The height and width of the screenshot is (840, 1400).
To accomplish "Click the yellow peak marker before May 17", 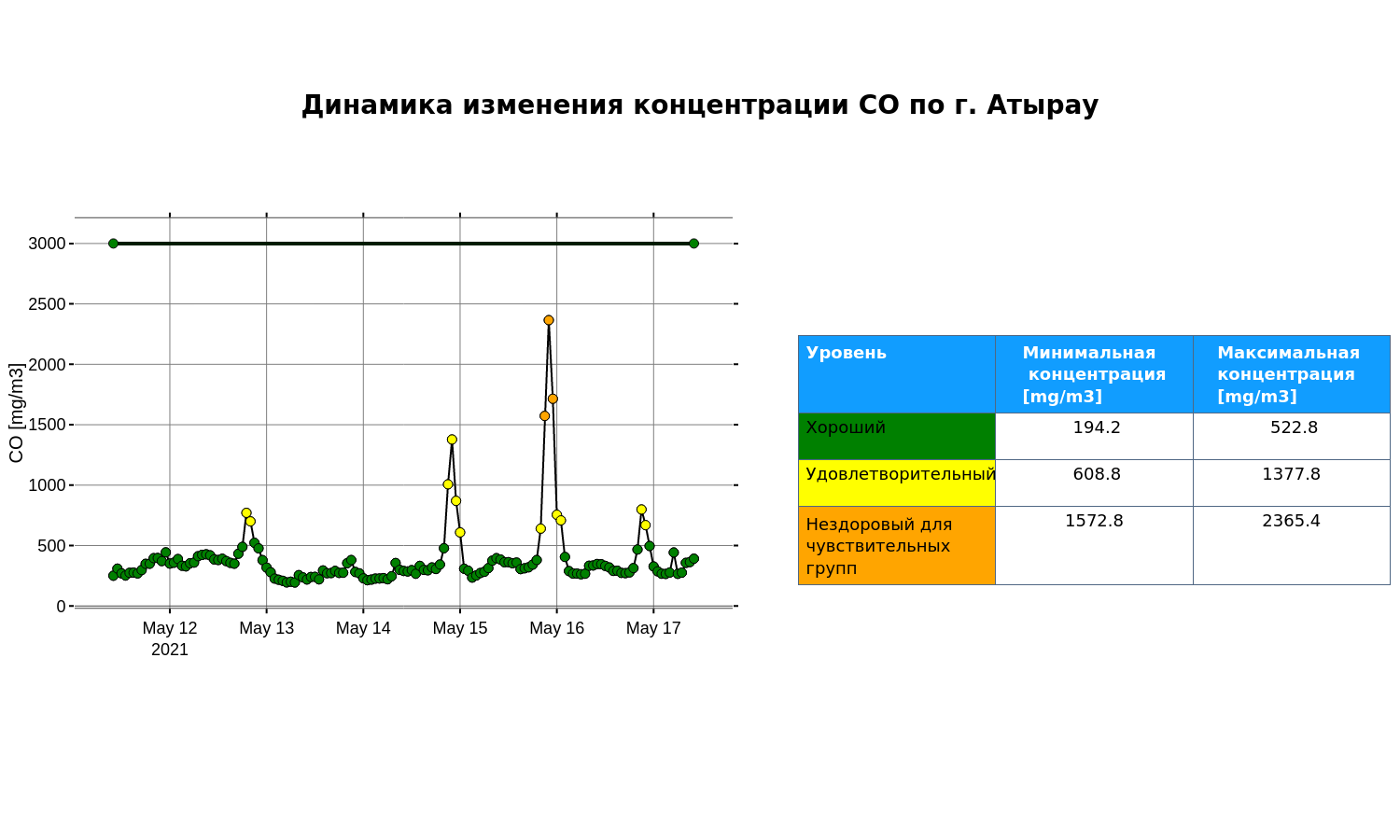I will tap(641, 510).
